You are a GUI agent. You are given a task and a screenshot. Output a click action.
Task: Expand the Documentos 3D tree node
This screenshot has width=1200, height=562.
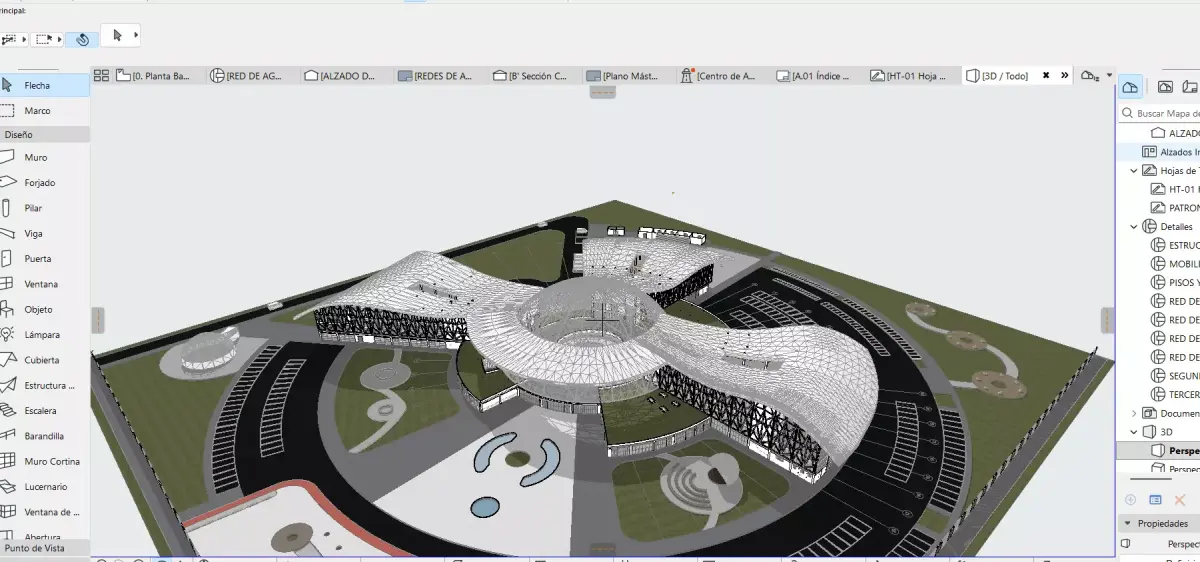tap(1134, 413)
